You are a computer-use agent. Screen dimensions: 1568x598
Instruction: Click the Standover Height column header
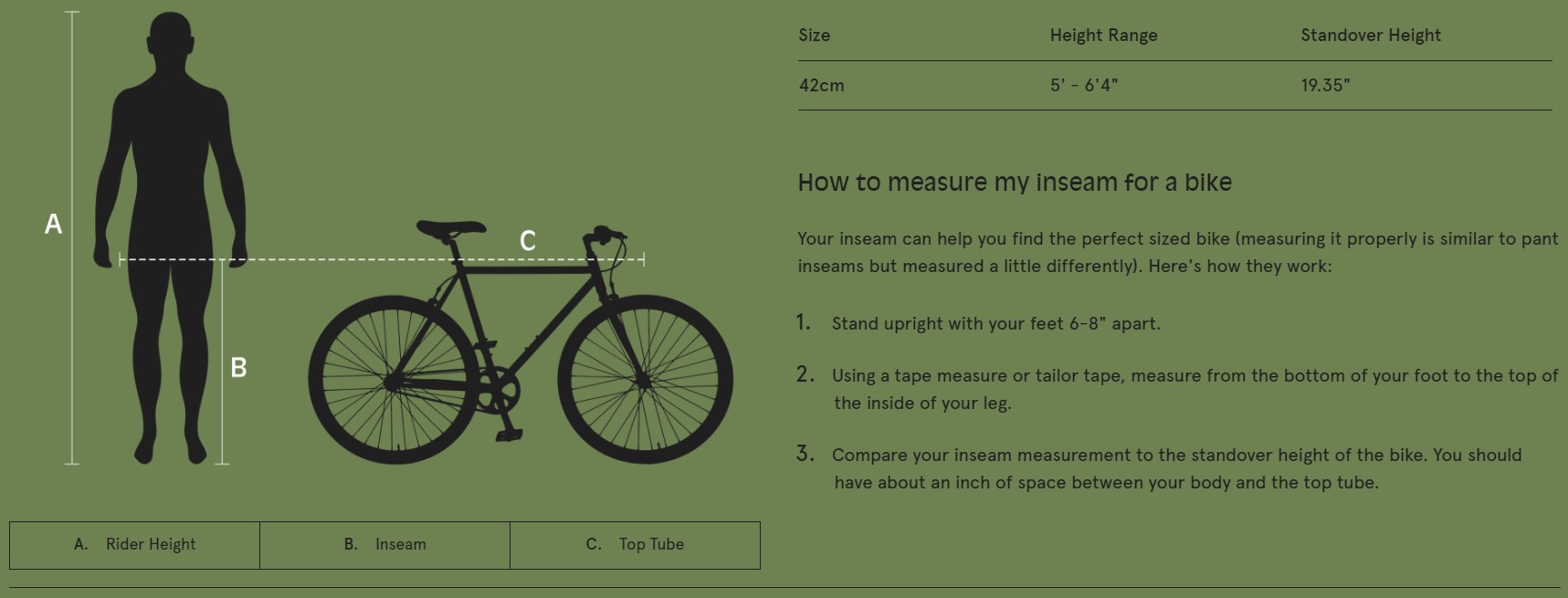click(1370, 36)
